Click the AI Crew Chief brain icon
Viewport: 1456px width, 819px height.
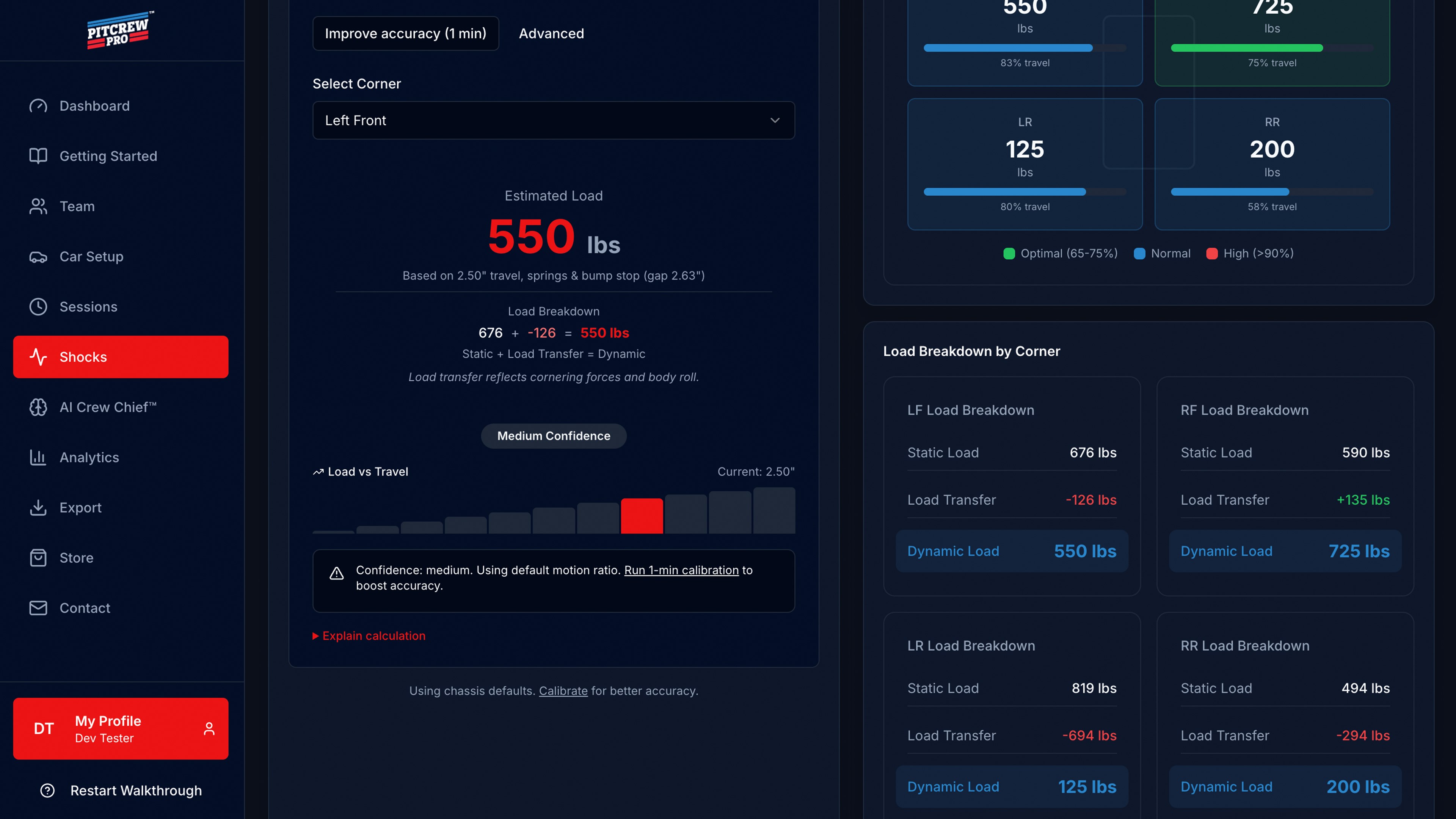(x=38, y=407)
